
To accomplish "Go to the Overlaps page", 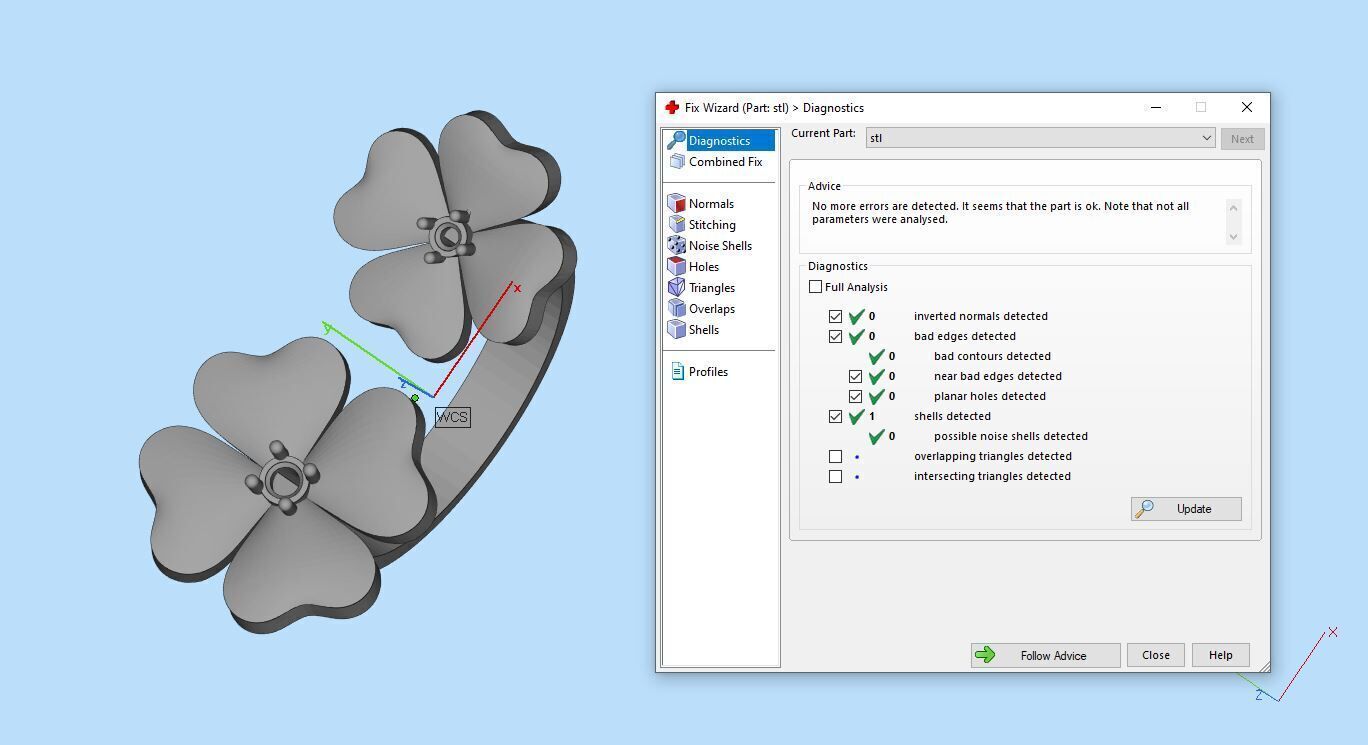I will click(x=712, y=308).
